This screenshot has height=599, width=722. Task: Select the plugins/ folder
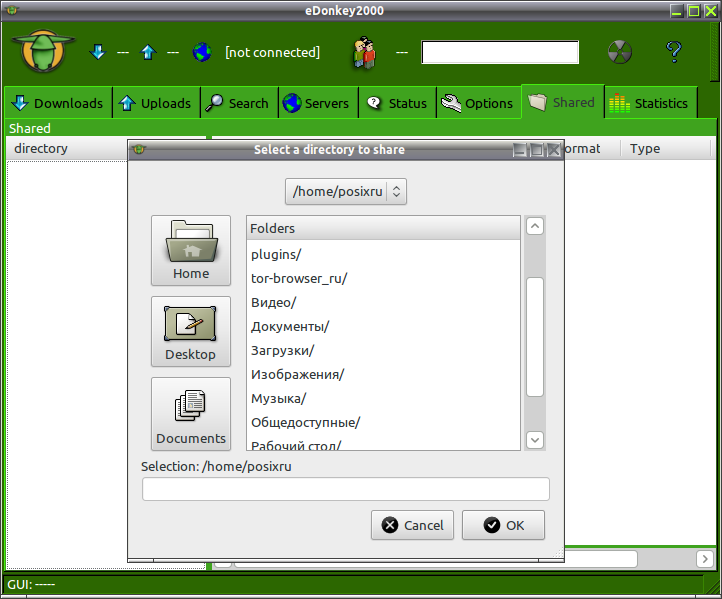click(383, 255)
